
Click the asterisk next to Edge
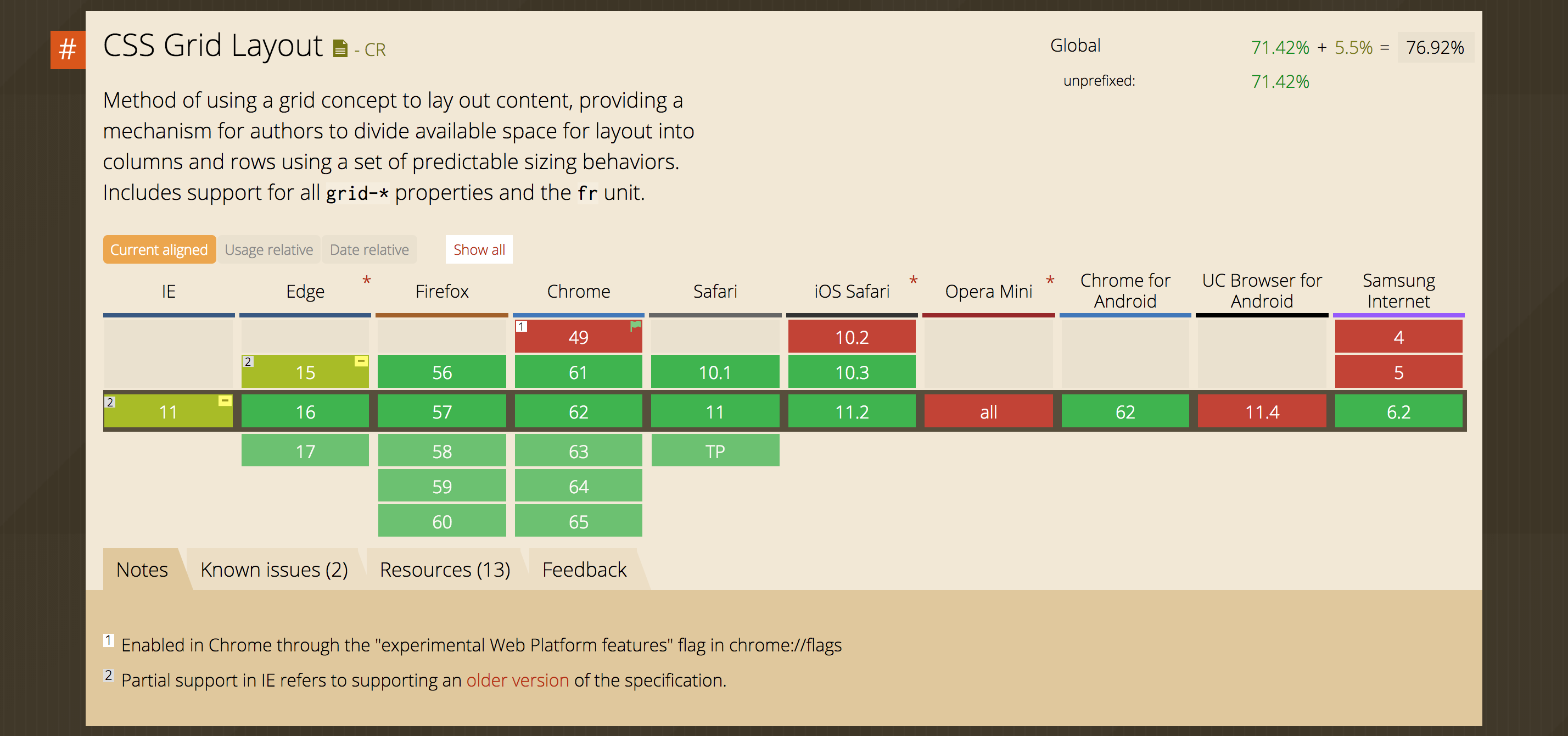tap(366, 281)
